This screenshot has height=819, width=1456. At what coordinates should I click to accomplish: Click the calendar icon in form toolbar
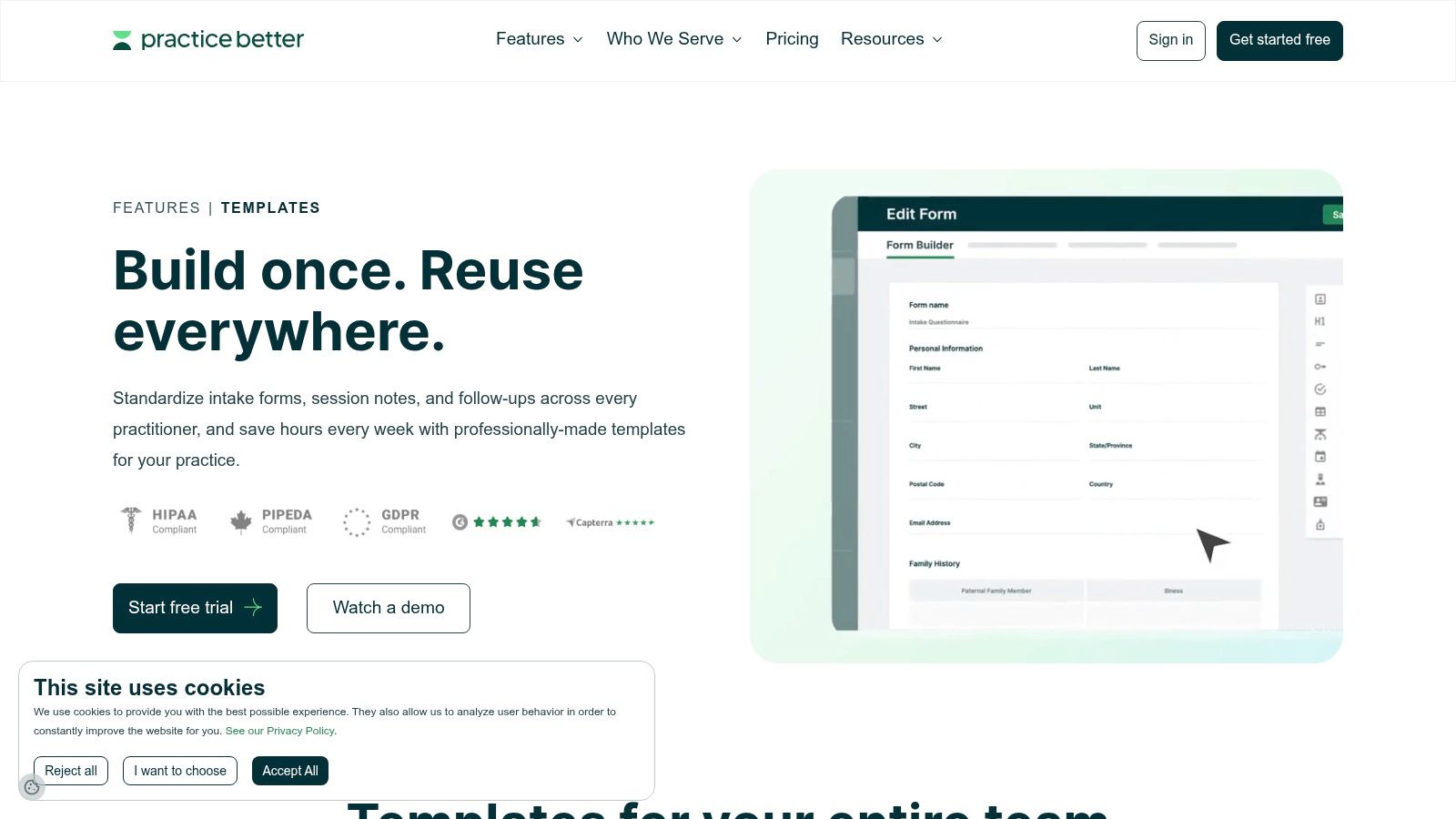(1319, 457)
